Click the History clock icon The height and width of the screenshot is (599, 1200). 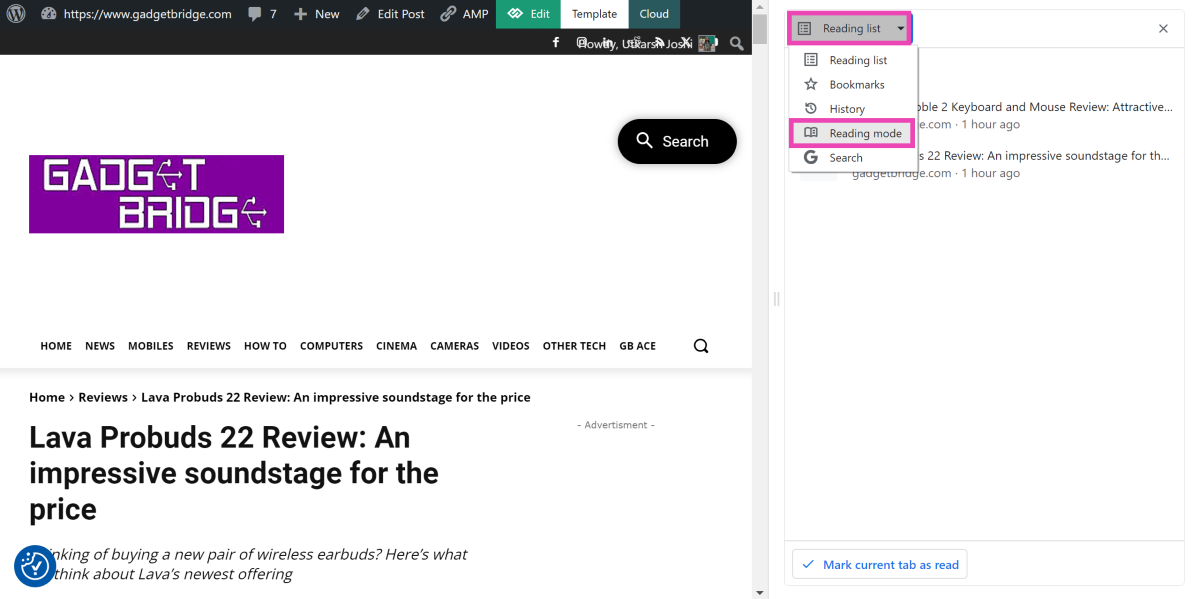point(811,108)
